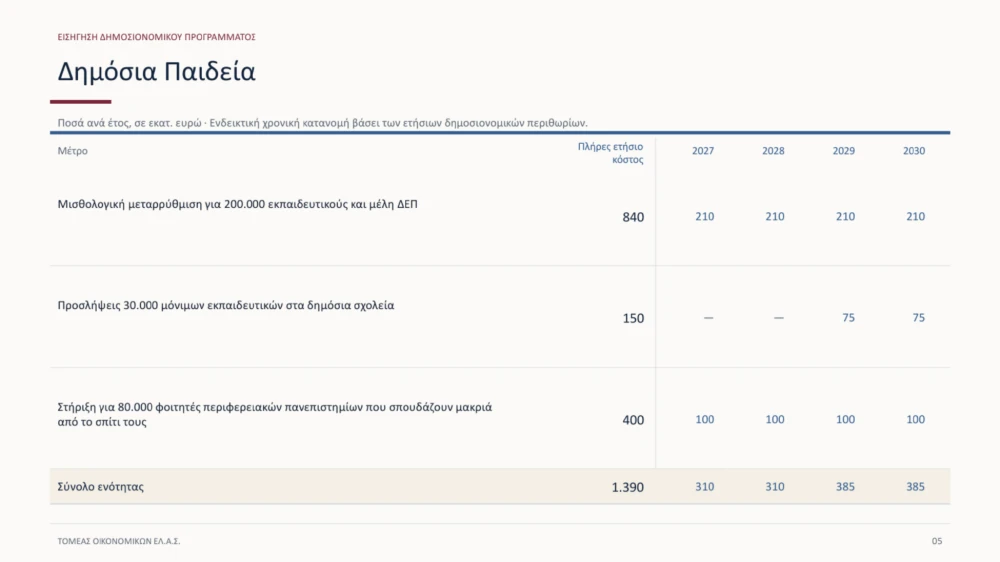The height and width of the screenshot is (562, 1000).
Task: Click the subtitle starting "Ποσά ανά έτος"
Action: click(x=322, y=123)
